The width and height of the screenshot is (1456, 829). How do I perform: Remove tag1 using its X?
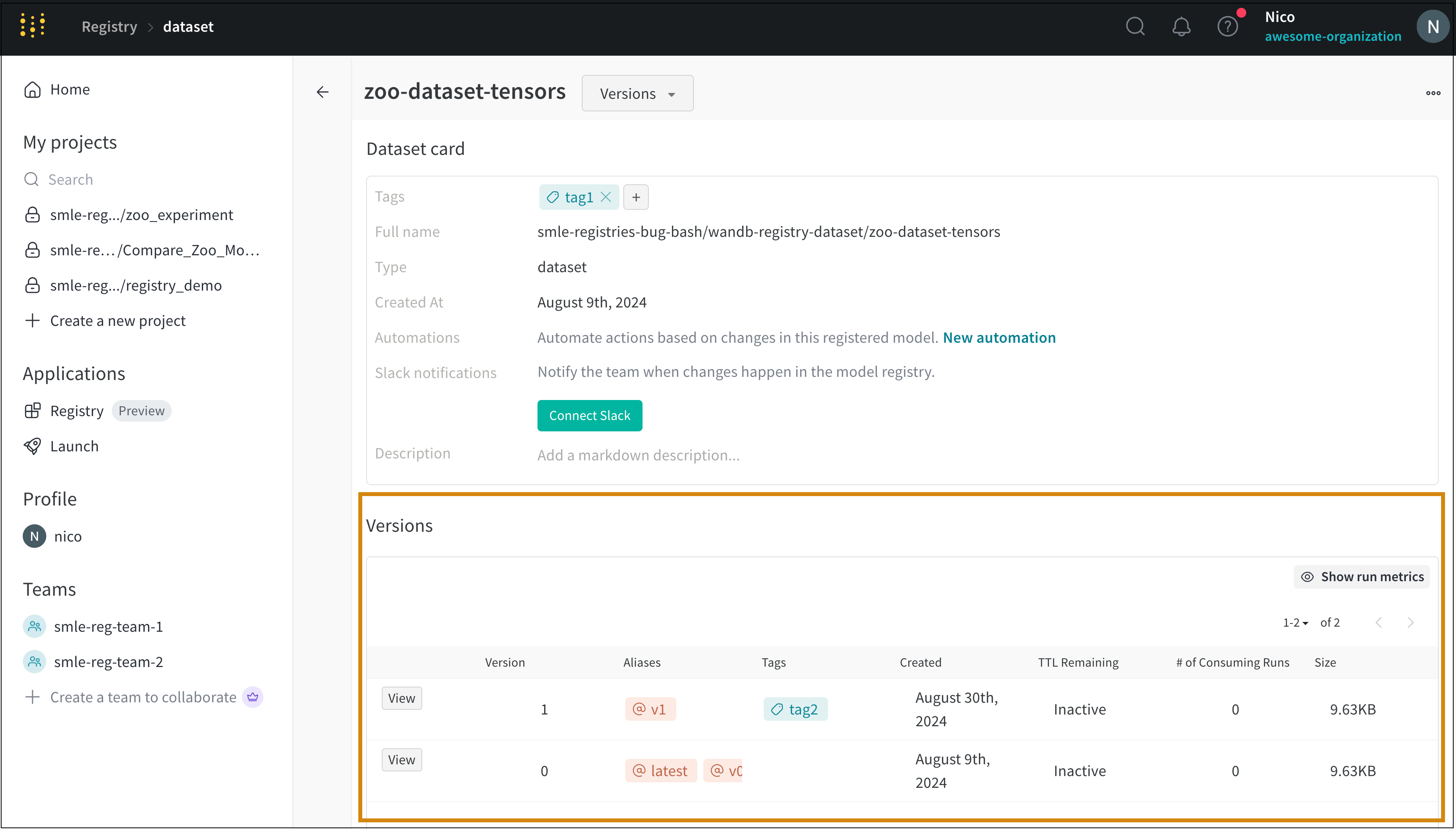606,196
